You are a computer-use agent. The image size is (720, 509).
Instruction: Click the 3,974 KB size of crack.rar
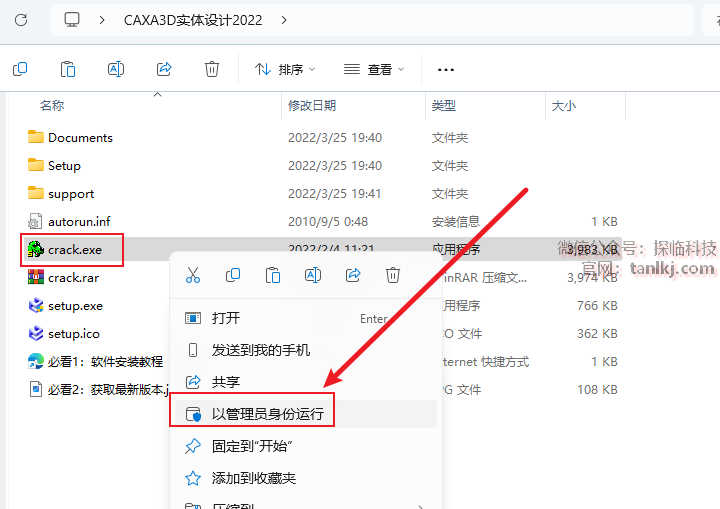pyautogui.click(x=592, y=278)
